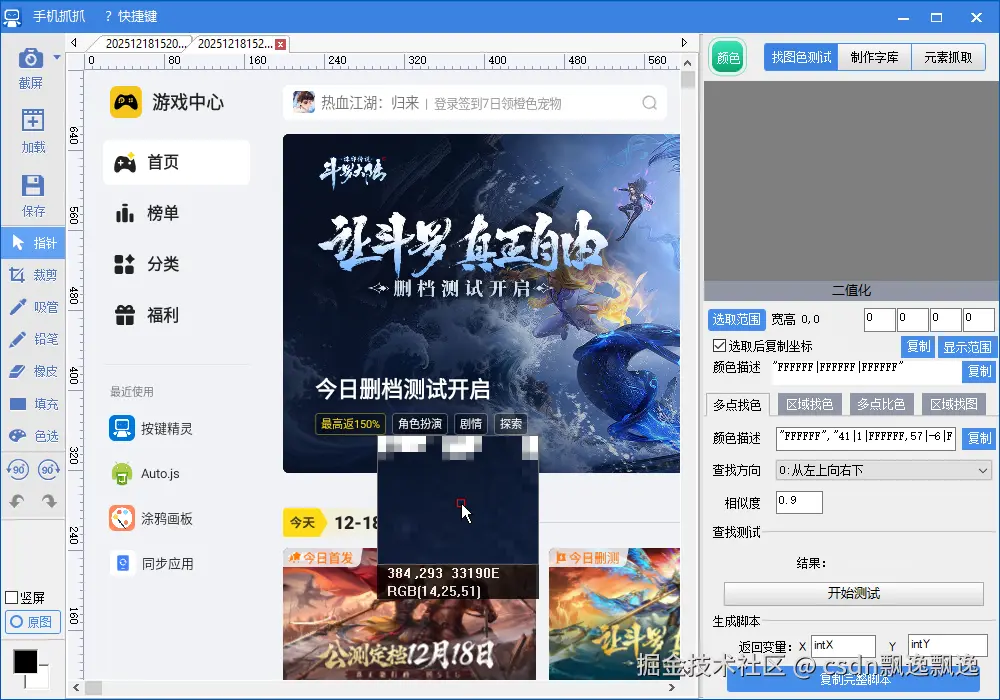Click the search magnifier icon in search bar
1000x700 pixels.
pos(649,103)
